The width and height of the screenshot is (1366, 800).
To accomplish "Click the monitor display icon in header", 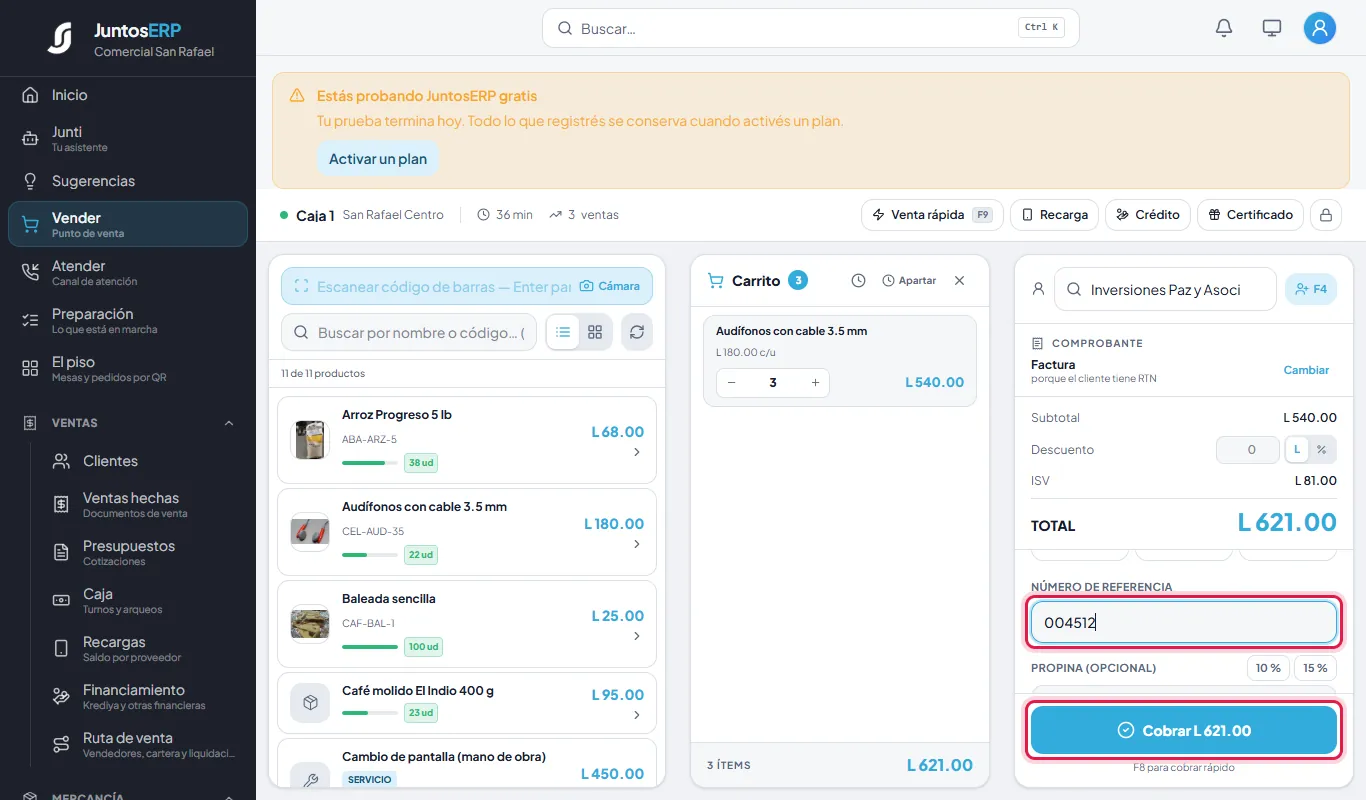I will [1272, 28].
